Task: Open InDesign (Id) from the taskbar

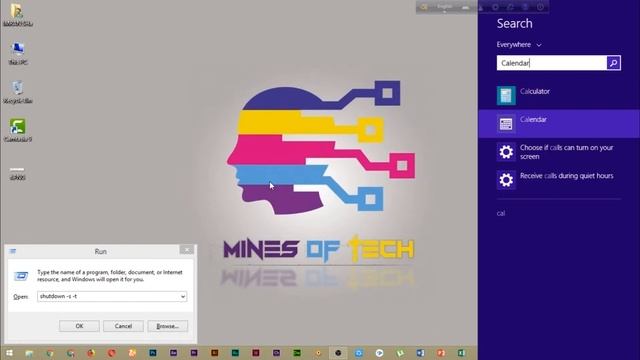Action: click(256, 353)
